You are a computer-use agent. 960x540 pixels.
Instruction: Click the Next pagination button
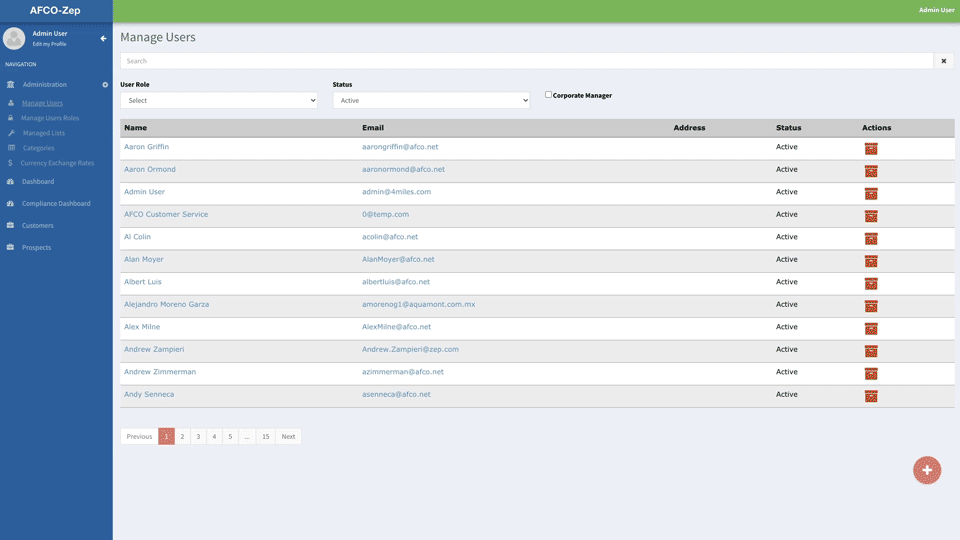288,437
